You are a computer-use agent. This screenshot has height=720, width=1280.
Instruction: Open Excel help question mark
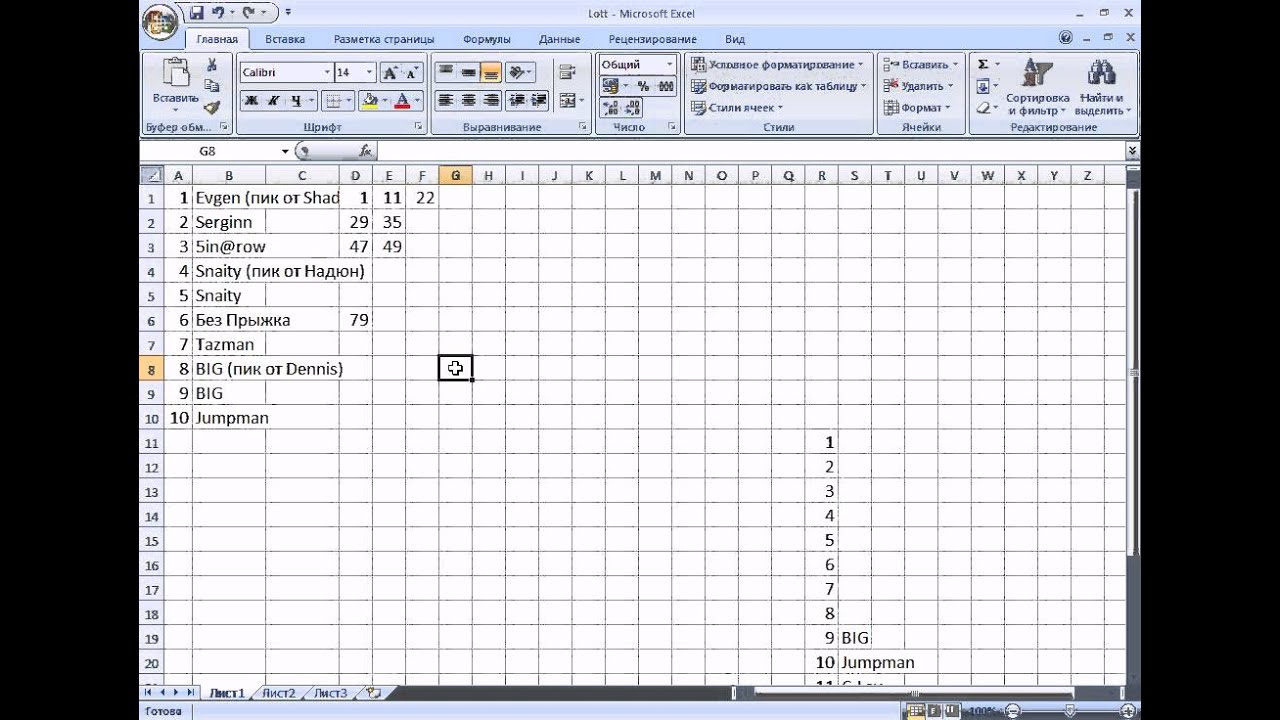(x=1066, y=38)
